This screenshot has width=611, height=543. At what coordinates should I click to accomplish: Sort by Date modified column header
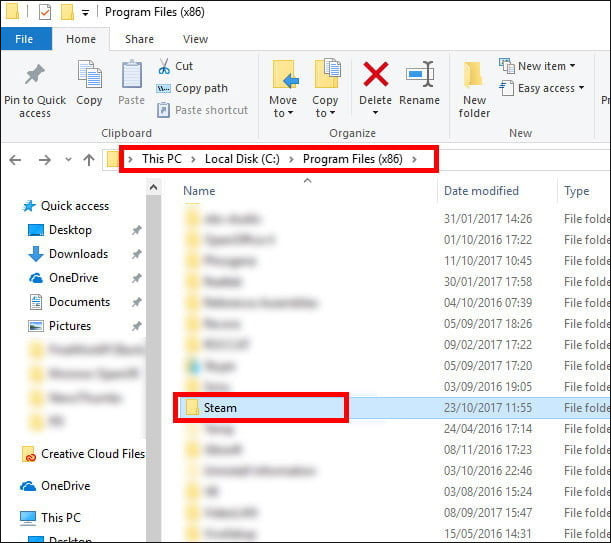pos(481,191)
